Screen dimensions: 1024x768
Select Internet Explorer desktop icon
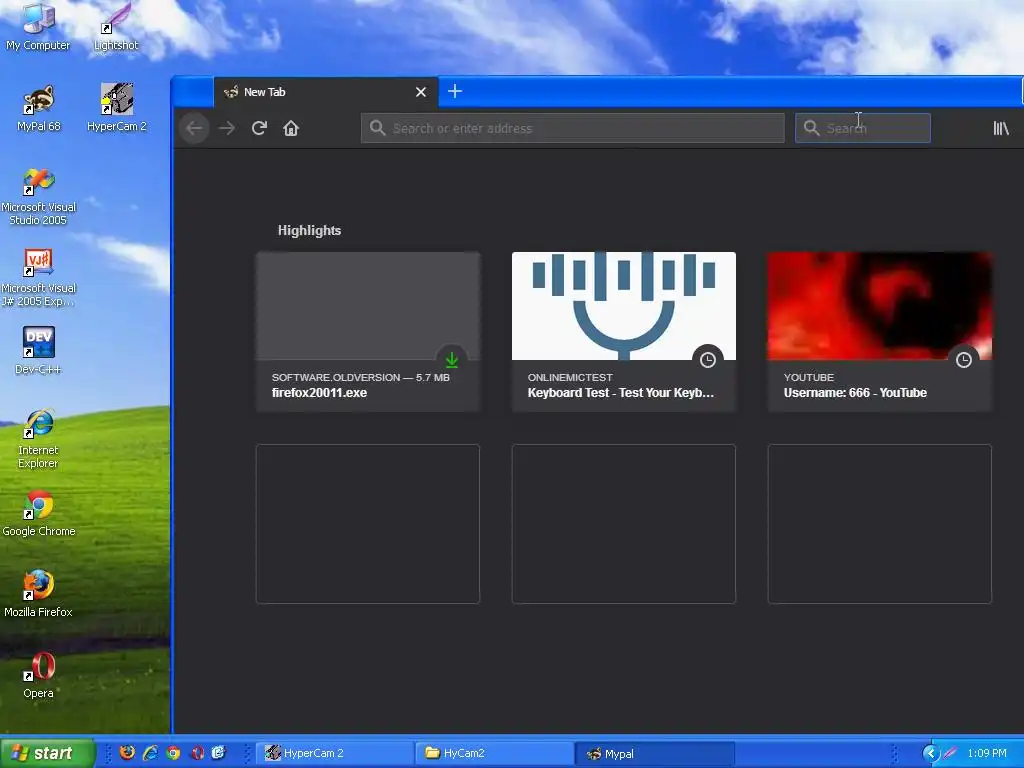point(39,439)
